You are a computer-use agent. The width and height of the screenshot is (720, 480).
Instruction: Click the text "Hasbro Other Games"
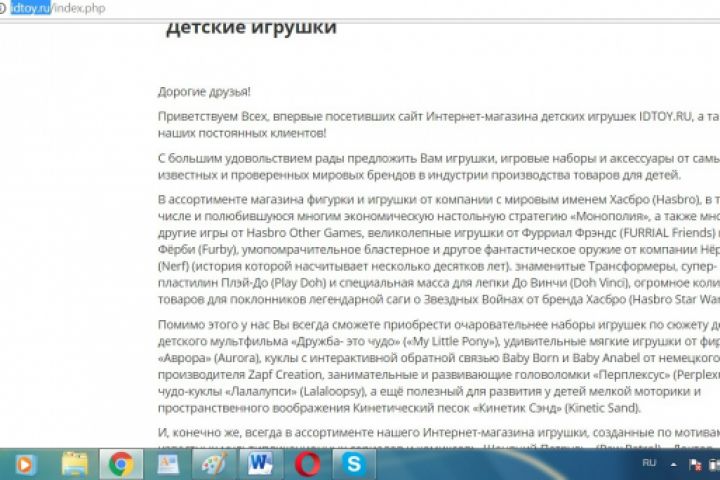pos(304,233)
